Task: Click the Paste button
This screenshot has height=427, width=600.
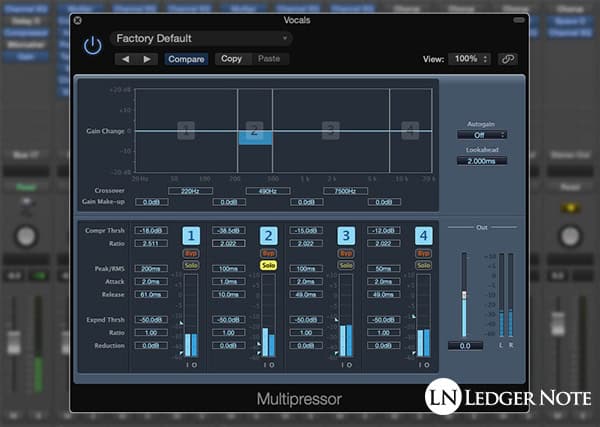Action: tap(269, 59)
